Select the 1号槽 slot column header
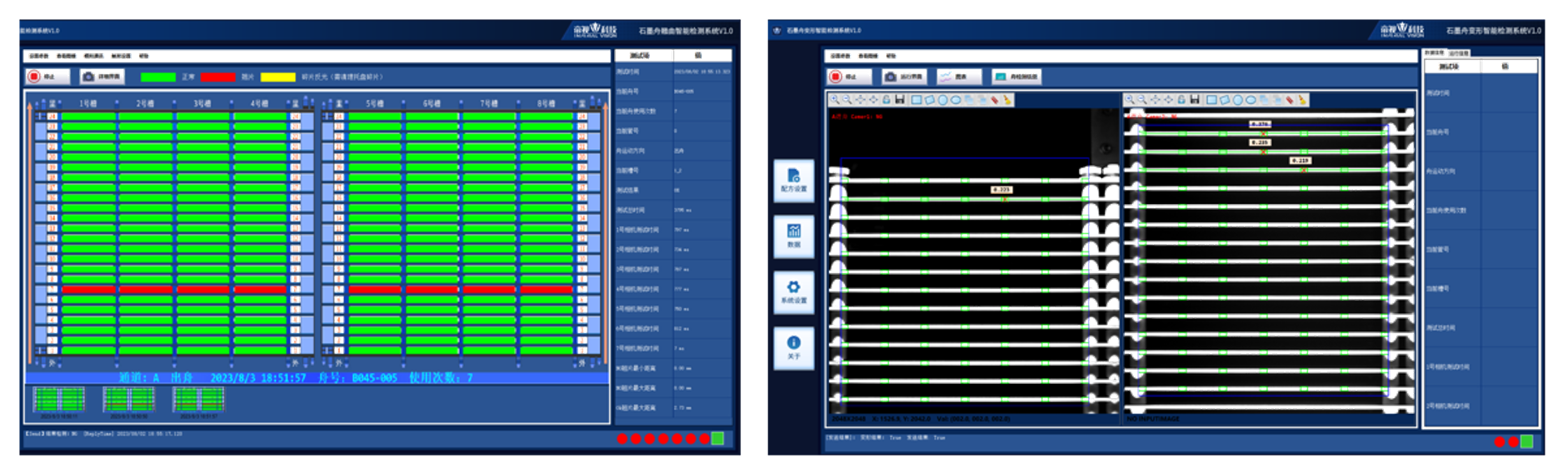Viewport: 1568px width, 473px height. click(88, 103)
